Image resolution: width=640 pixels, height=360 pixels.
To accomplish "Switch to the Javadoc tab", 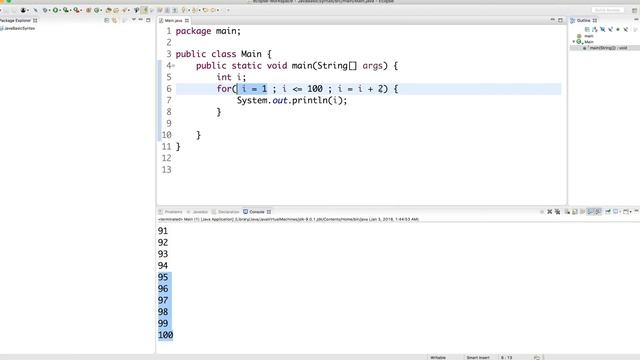I will pyautogui.click(x=197, y=212).
